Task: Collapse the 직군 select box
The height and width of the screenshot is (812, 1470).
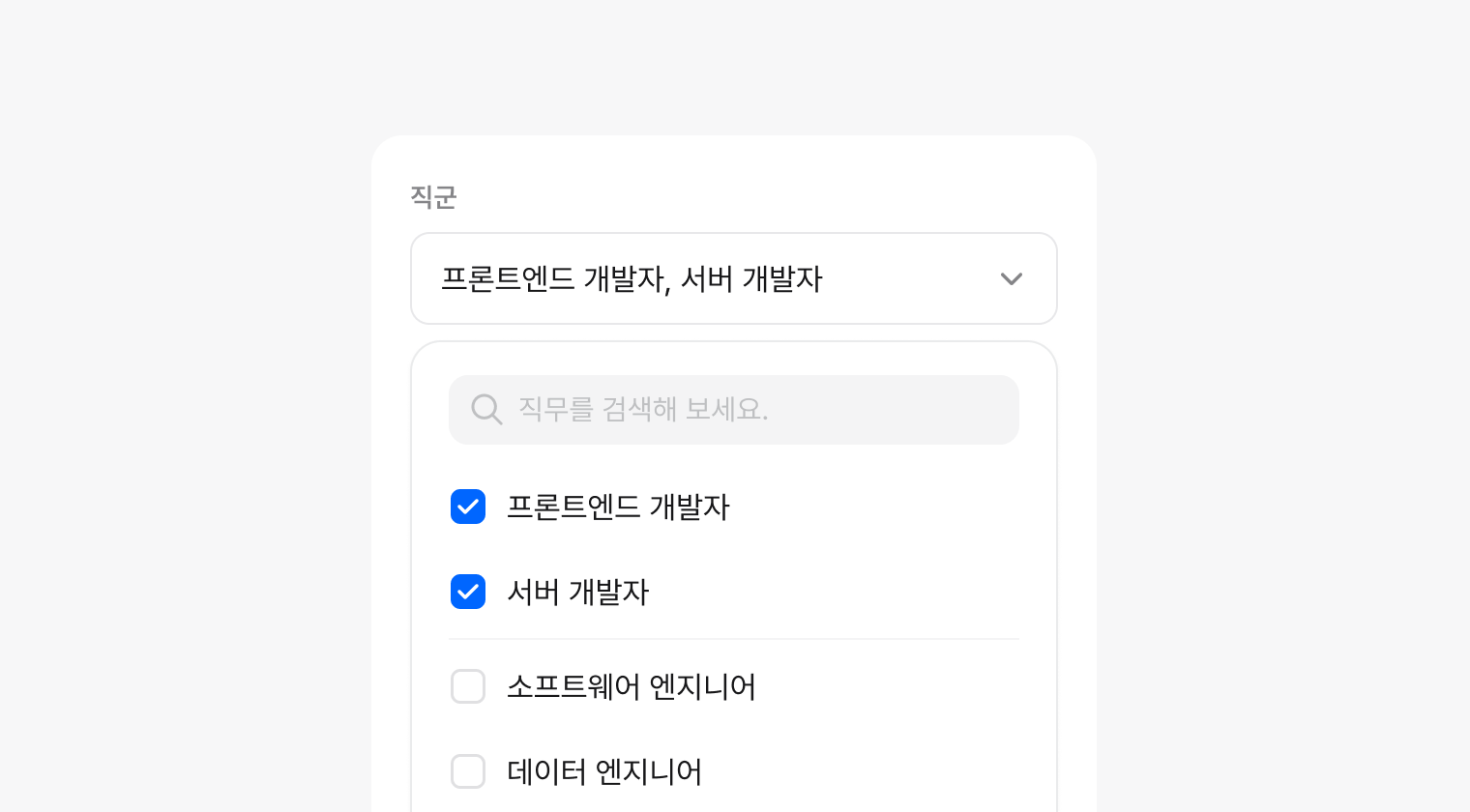Action: 1011,279
